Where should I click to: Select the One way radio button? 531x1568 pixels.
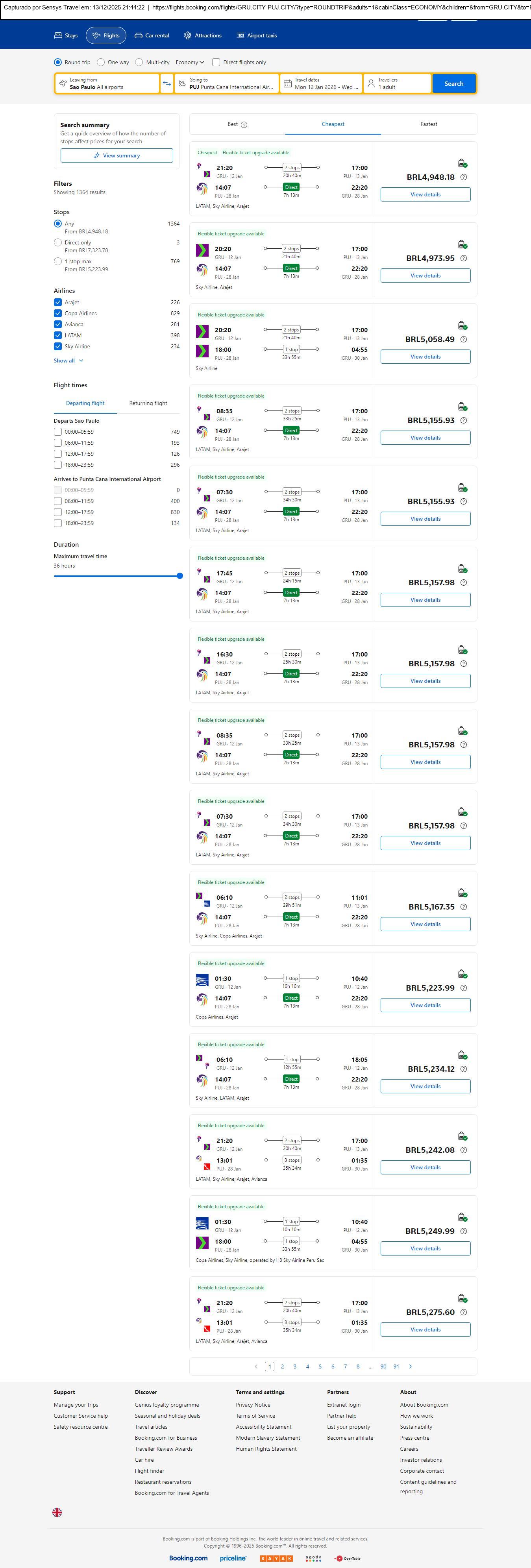tap(101, 62)
